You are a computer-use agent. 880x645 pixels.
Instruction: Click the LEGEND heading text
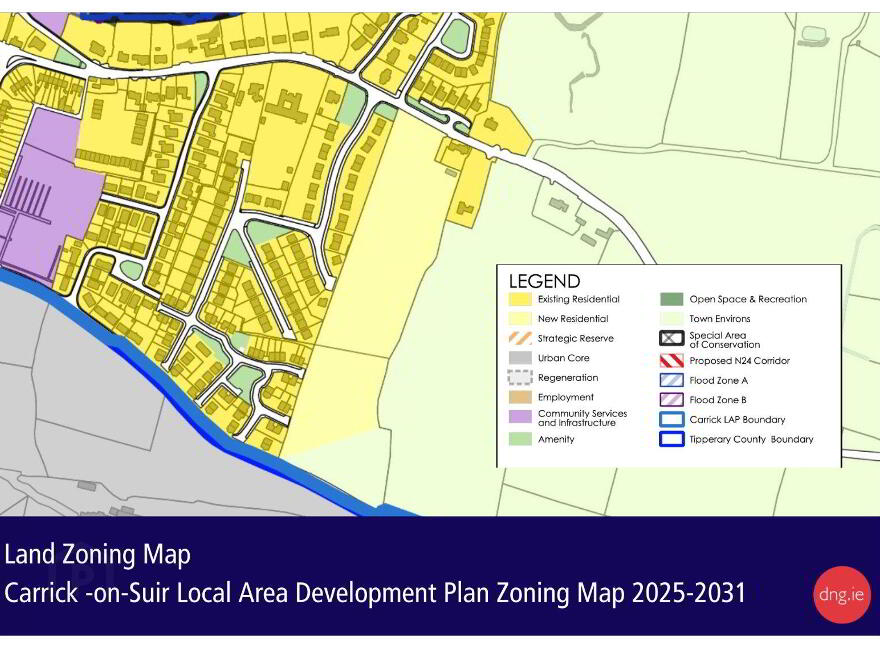tap(544, 281)
